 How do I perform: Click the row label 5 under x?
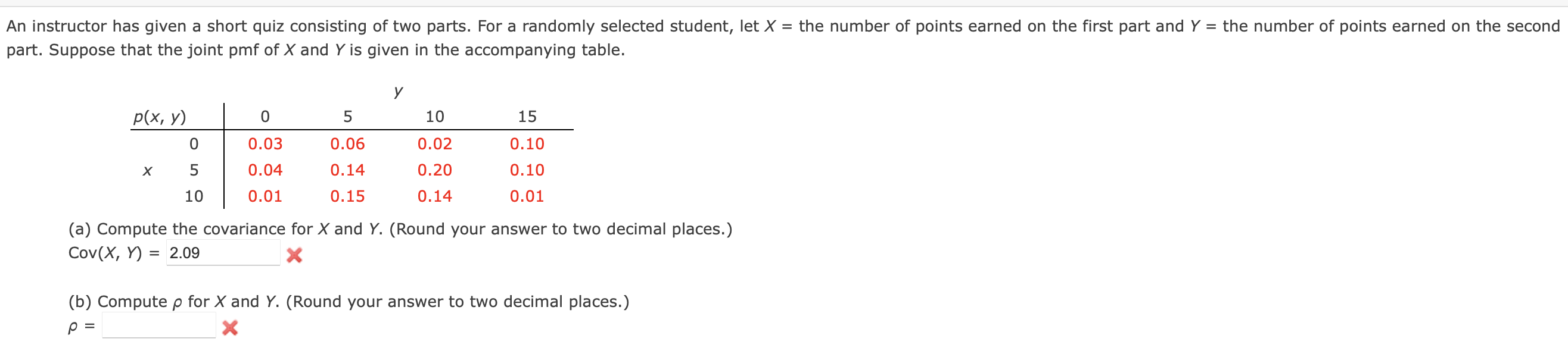(194, 170)
